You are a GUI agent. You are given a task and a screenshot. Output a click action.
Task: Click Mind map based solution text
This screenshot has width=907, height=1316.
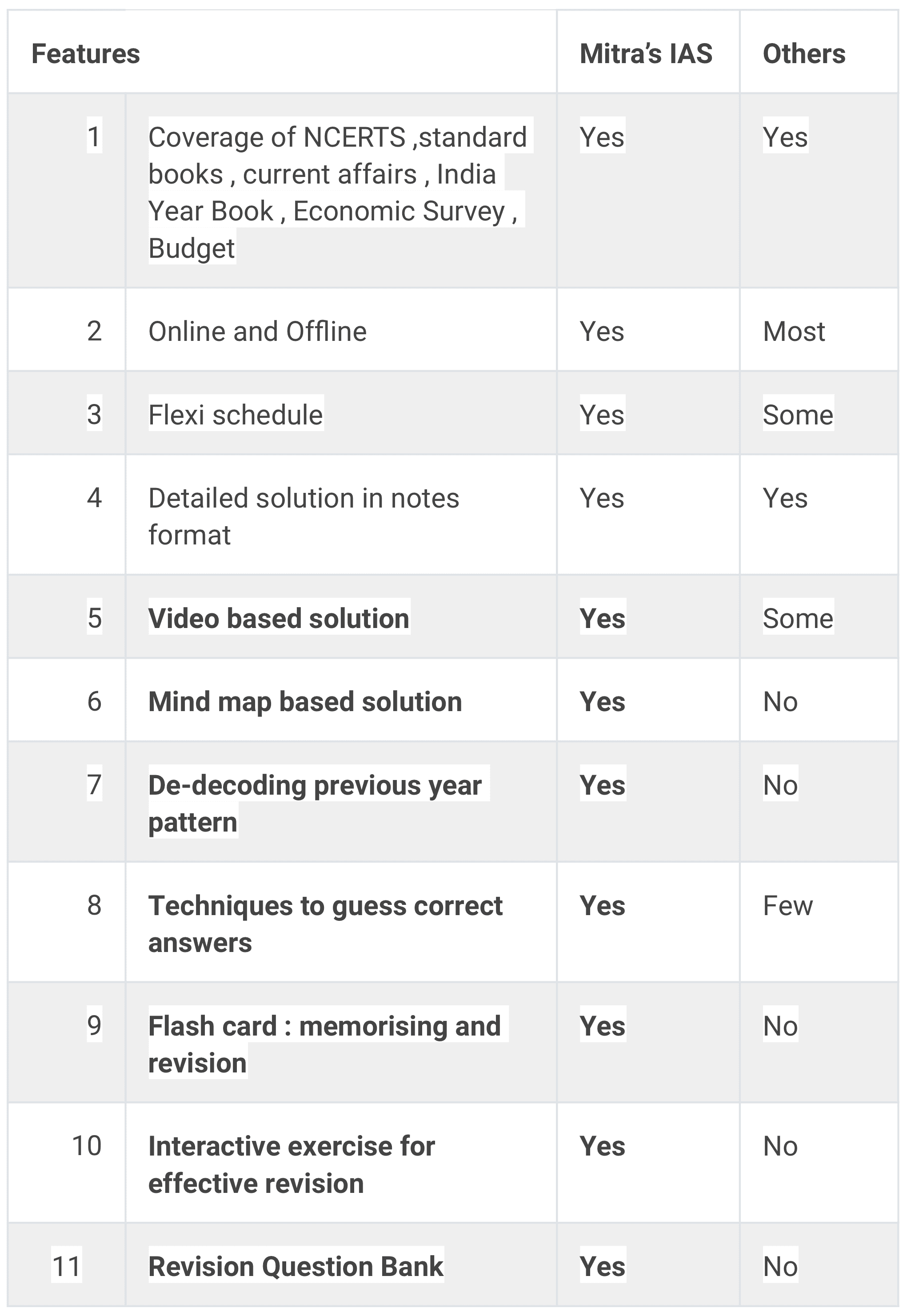(304, 701)
